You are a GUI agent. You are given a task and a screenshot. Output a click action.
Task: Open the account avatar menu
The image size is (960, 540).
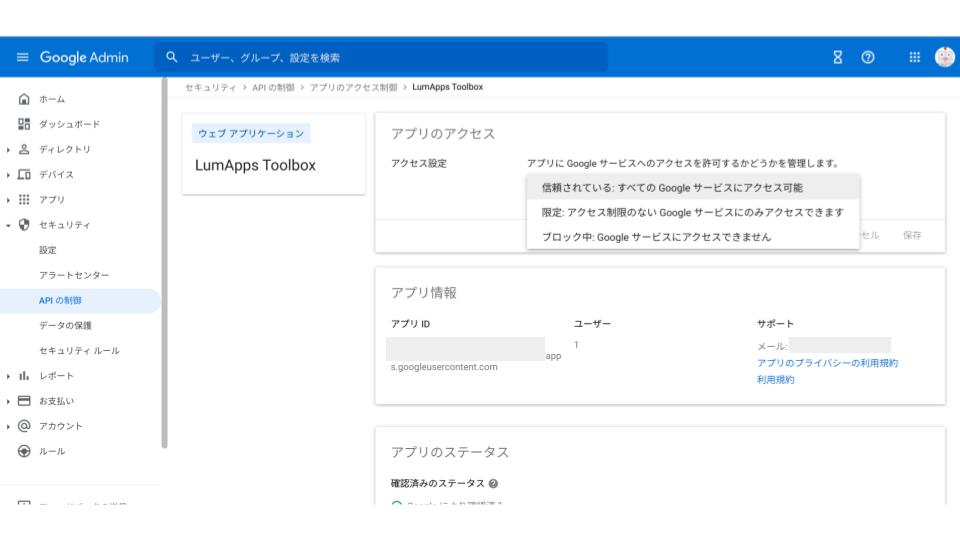(945, 57)
